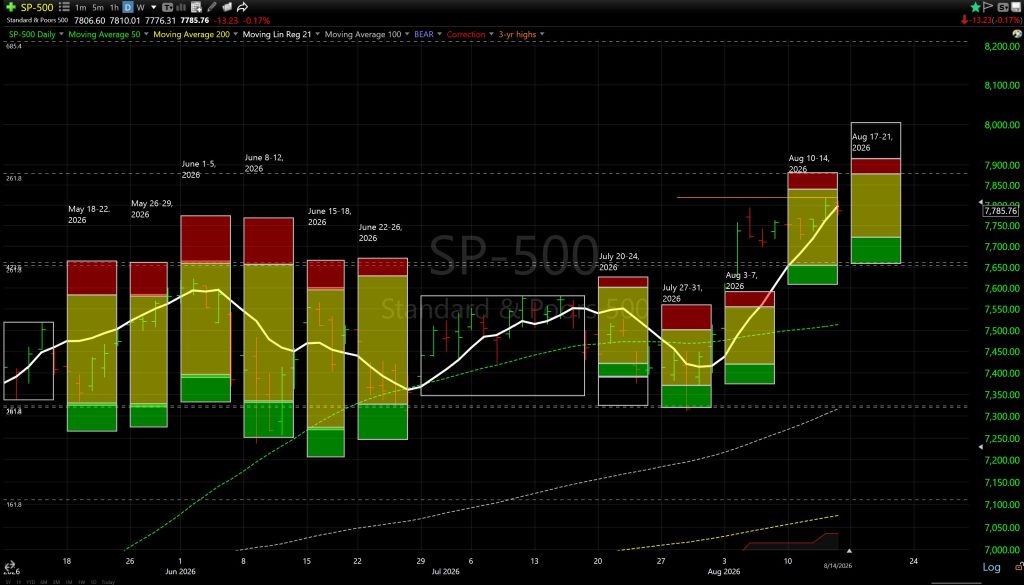1024x585 pixels.
Task: Click the 'June 1-5, 2026' annotation text
Action: point(199,169)
